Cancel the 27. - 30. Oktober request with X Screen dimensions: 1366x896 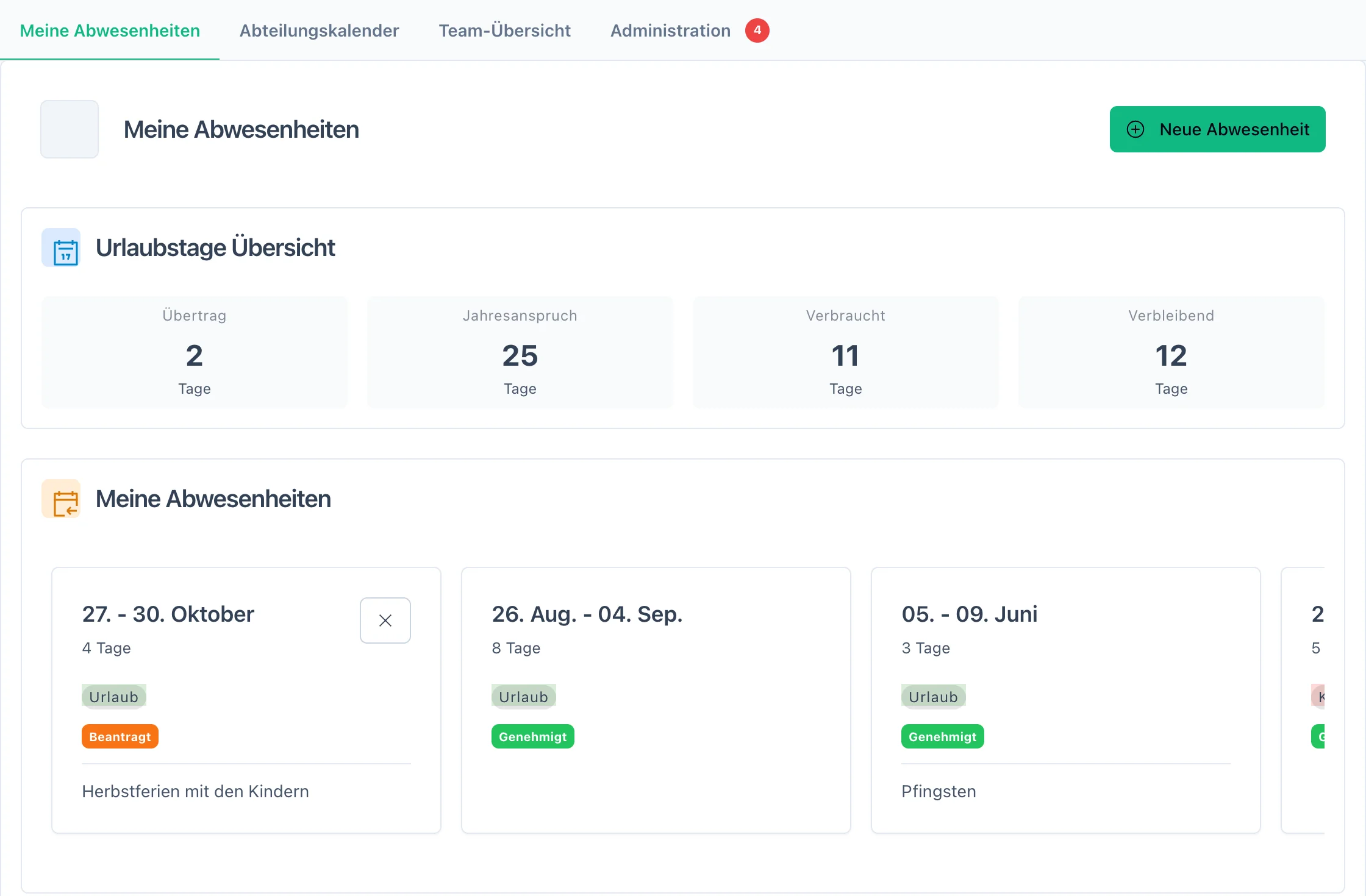click(x=385, y=620)
